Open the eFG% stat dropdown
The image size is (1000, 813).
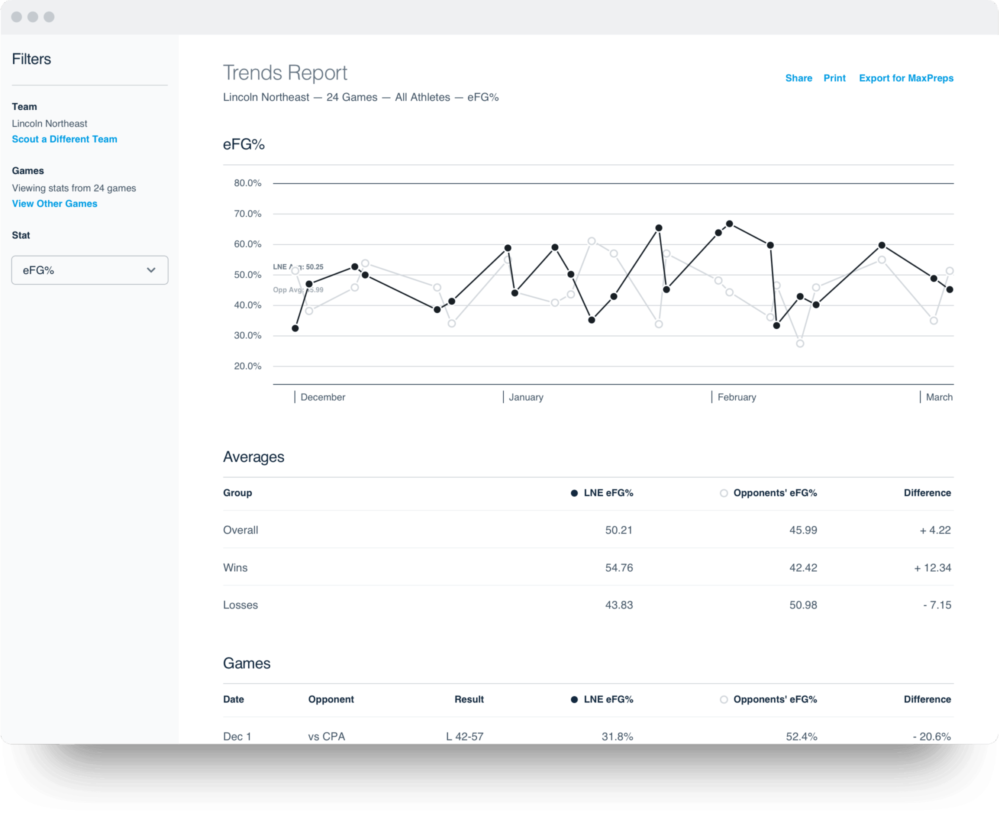click(x=88, y=270)
